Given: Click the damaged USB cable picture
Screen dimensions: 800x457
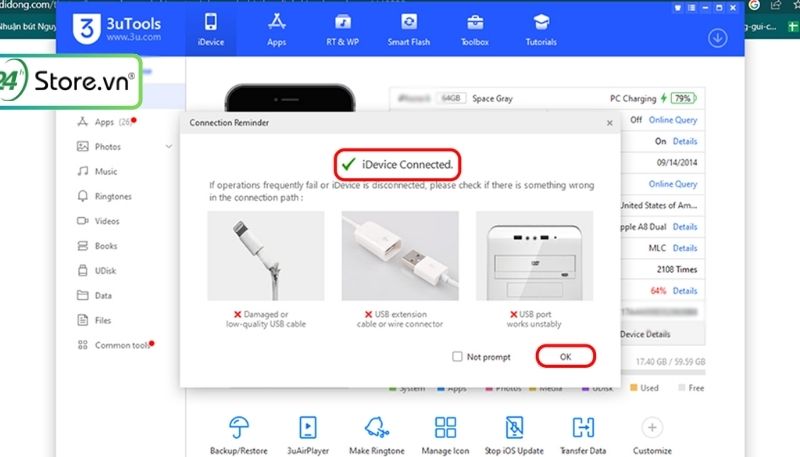Looking at the screenshot, I should pyautogui.click(x=266, y=256).
